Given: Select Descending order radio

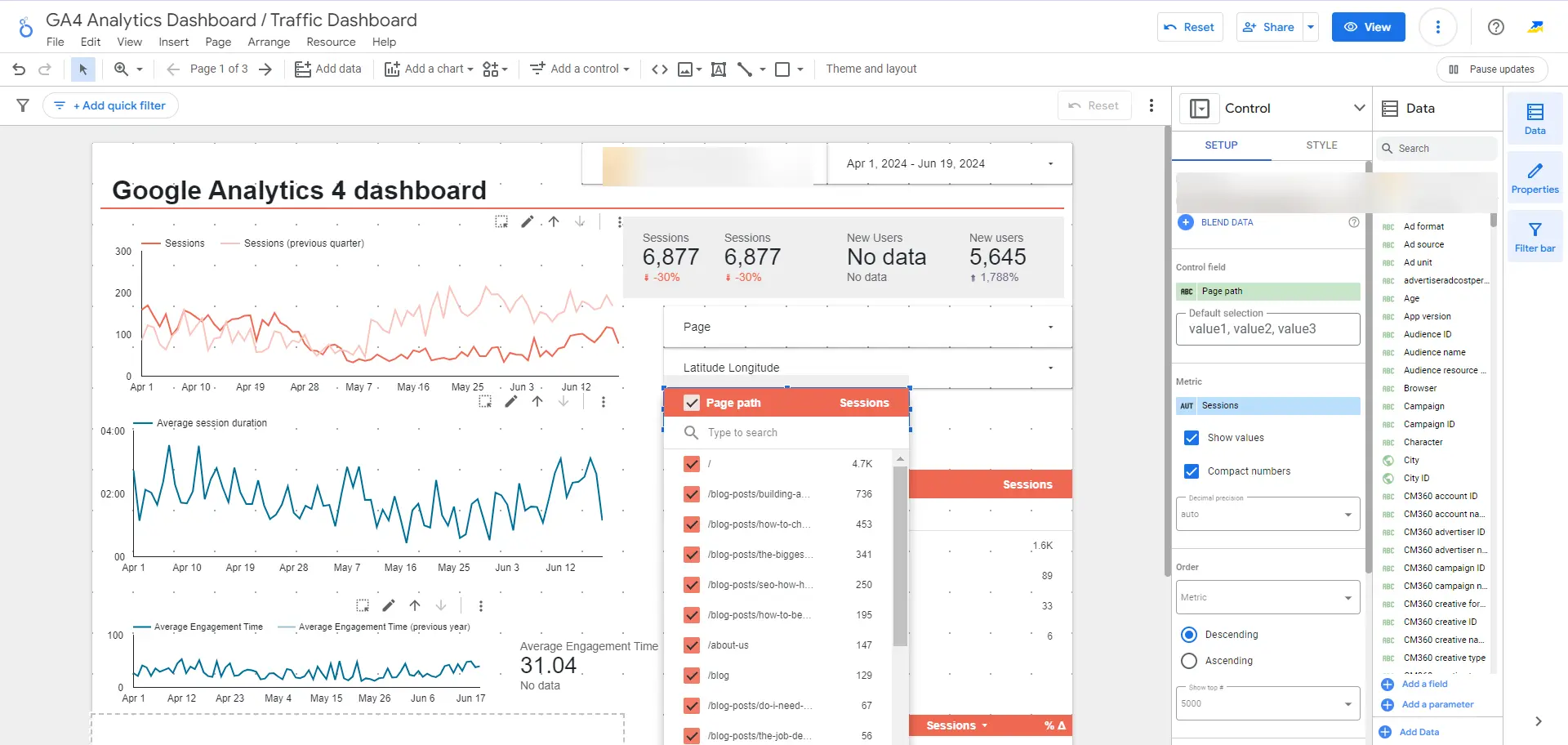Looking at the screenshot, I should (x=1189, y=635).
